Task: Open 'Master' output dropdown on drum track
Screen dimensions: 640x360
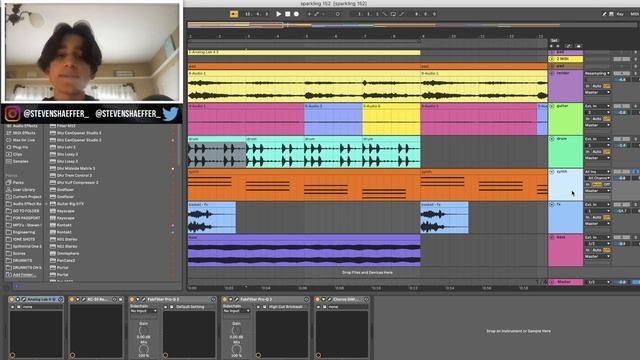Action: pos(598,158)
